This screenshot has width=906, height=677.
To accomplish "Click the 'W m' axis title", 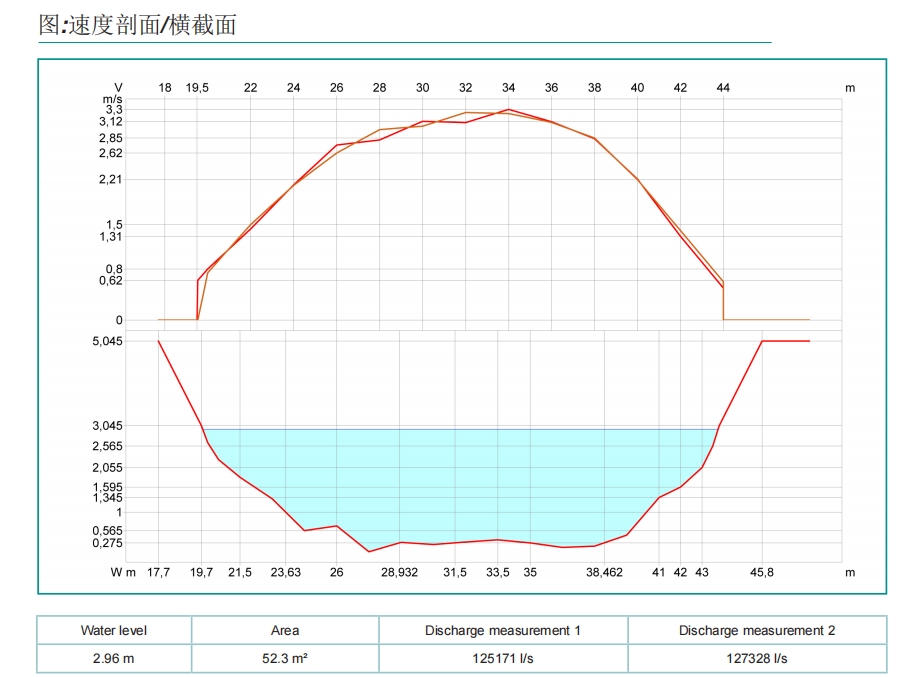I will click(x=123, y=572).
